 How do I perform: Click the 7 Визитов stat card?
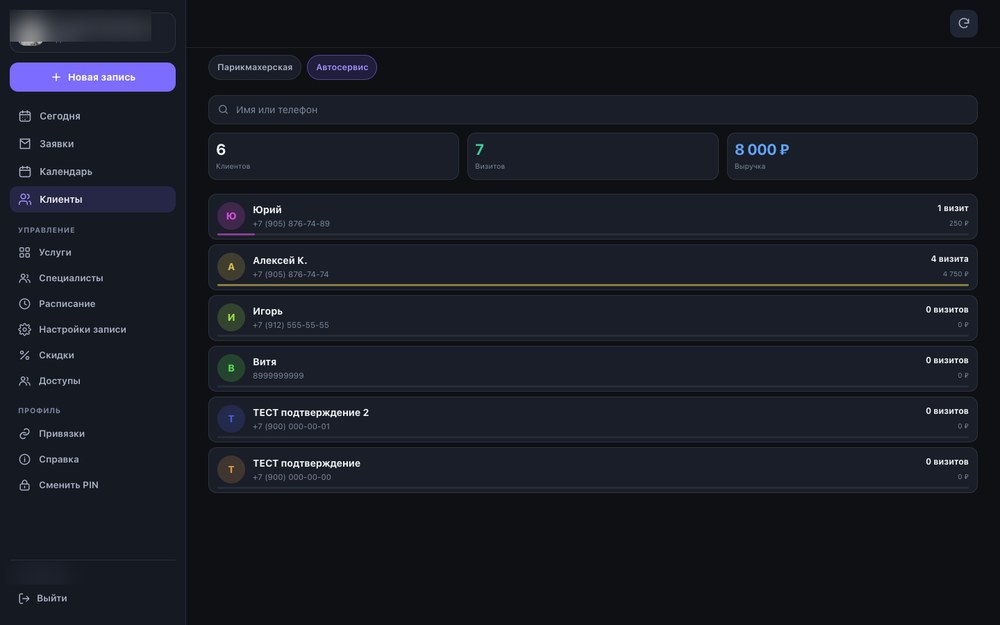click(x=592, y=156)
